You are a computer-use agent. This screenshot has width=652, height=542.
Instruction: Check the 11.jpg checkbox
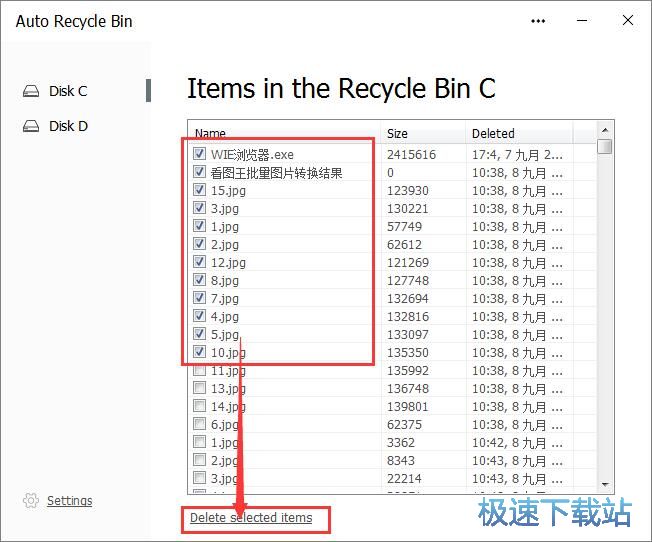coord(199,370)
